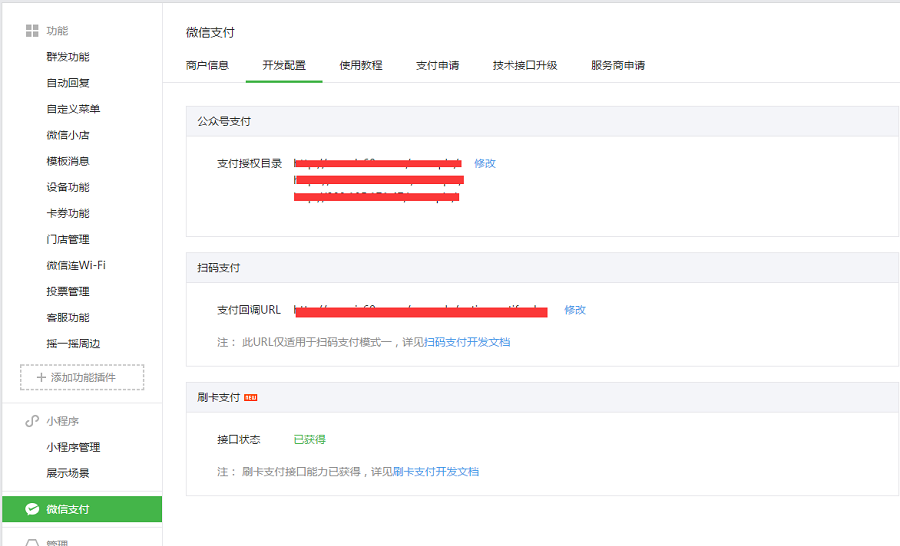This screenshot has width=900, height=546.
Task: Open 小程序管理 in the sidebar
Action: pyautogui.click(x=73, y=447)
